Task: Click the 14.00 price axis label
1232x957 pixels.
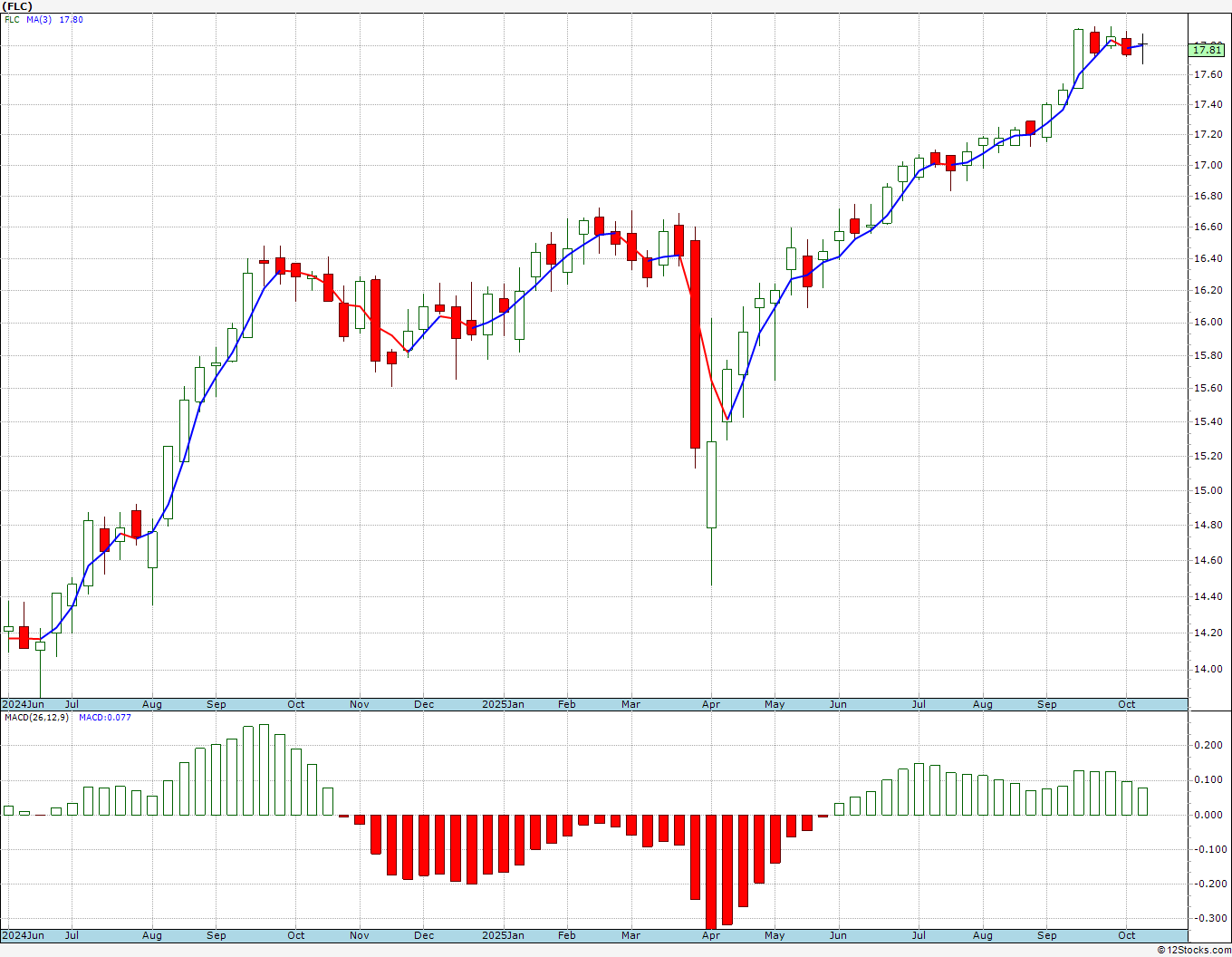Action: pyautogui.click(x=1208, y=670)
